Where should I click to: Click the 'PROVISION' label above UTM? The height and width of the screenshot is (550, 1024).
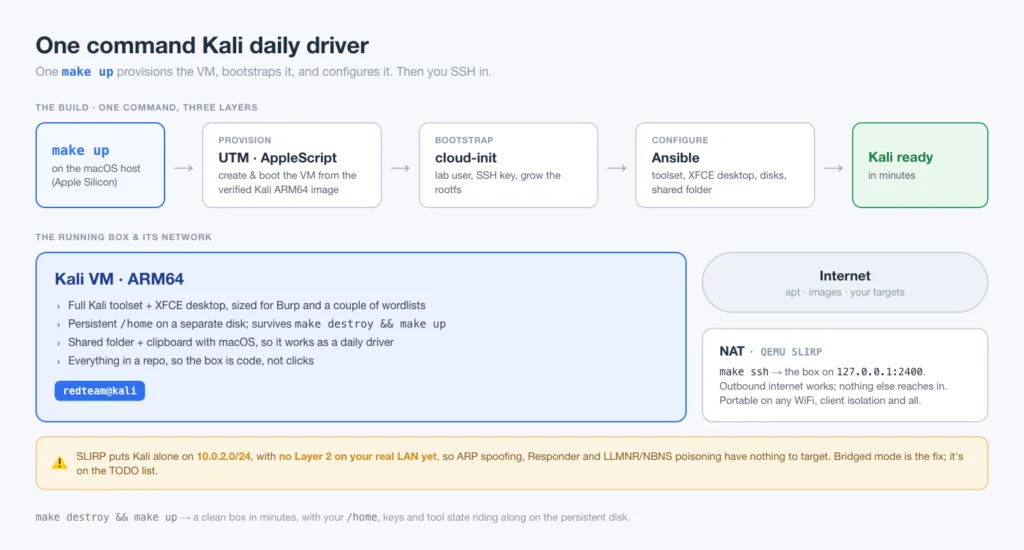245,140
